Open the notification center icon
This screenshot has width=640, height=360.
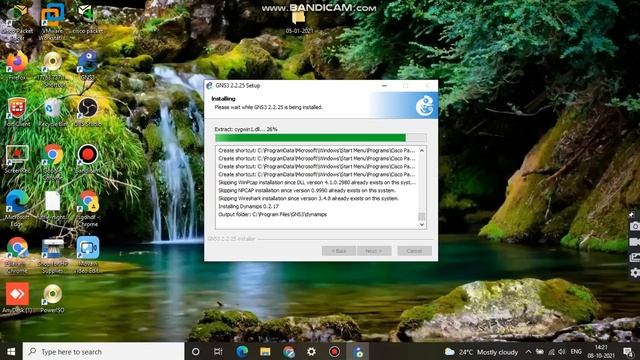[x=628, y=351]
